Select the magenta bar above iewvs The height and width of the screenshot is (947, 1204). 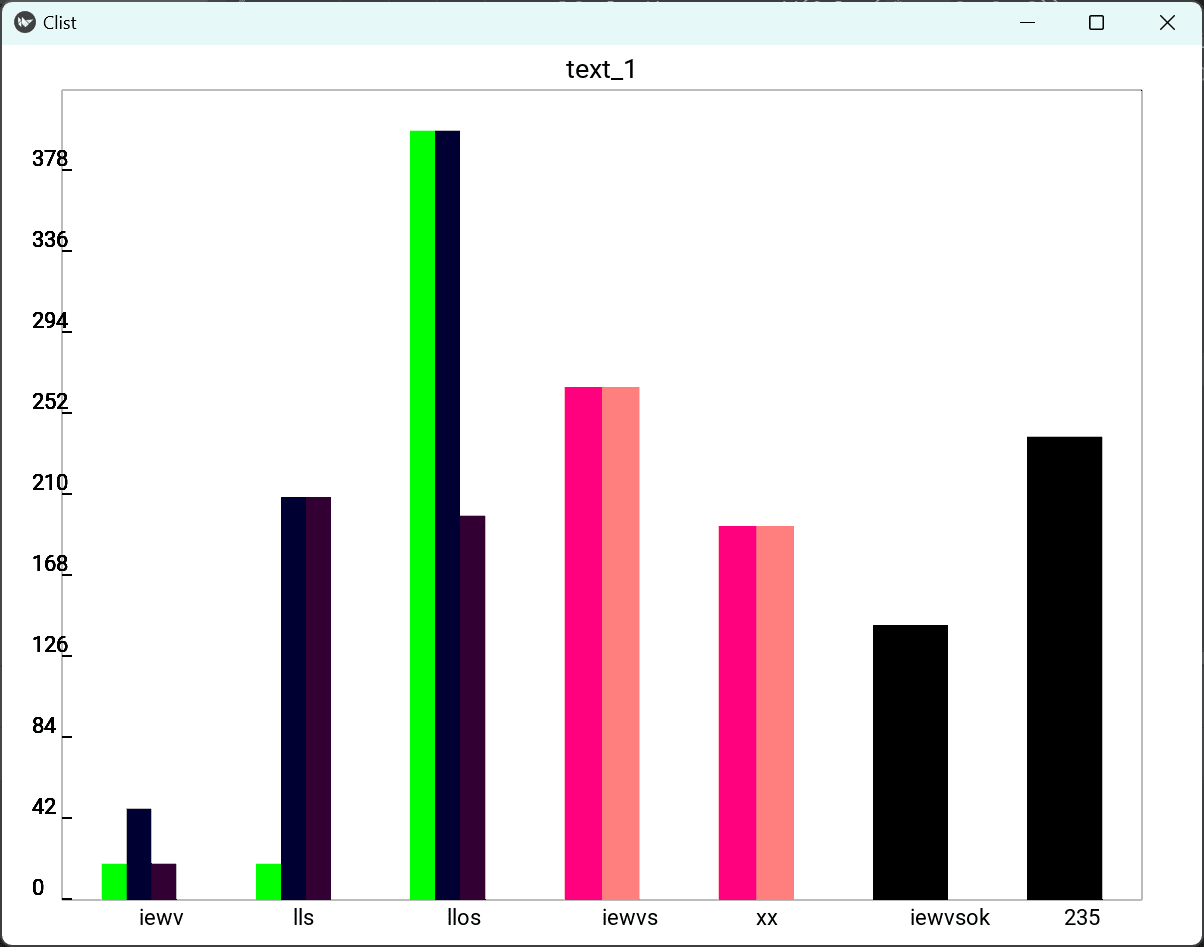coord(584,643)
